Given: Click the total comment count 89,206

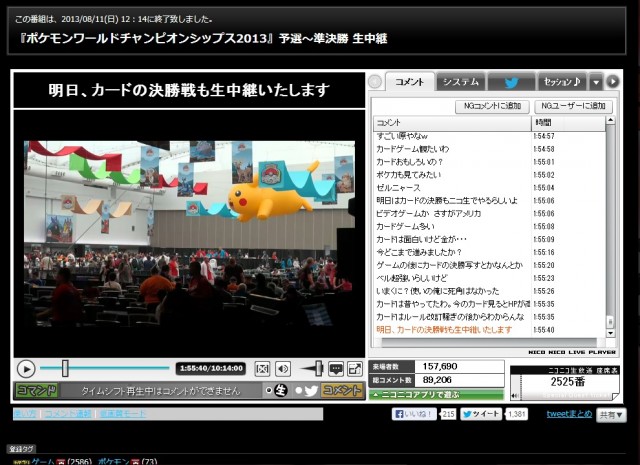Looking at the screenshot, I should 437,380.
